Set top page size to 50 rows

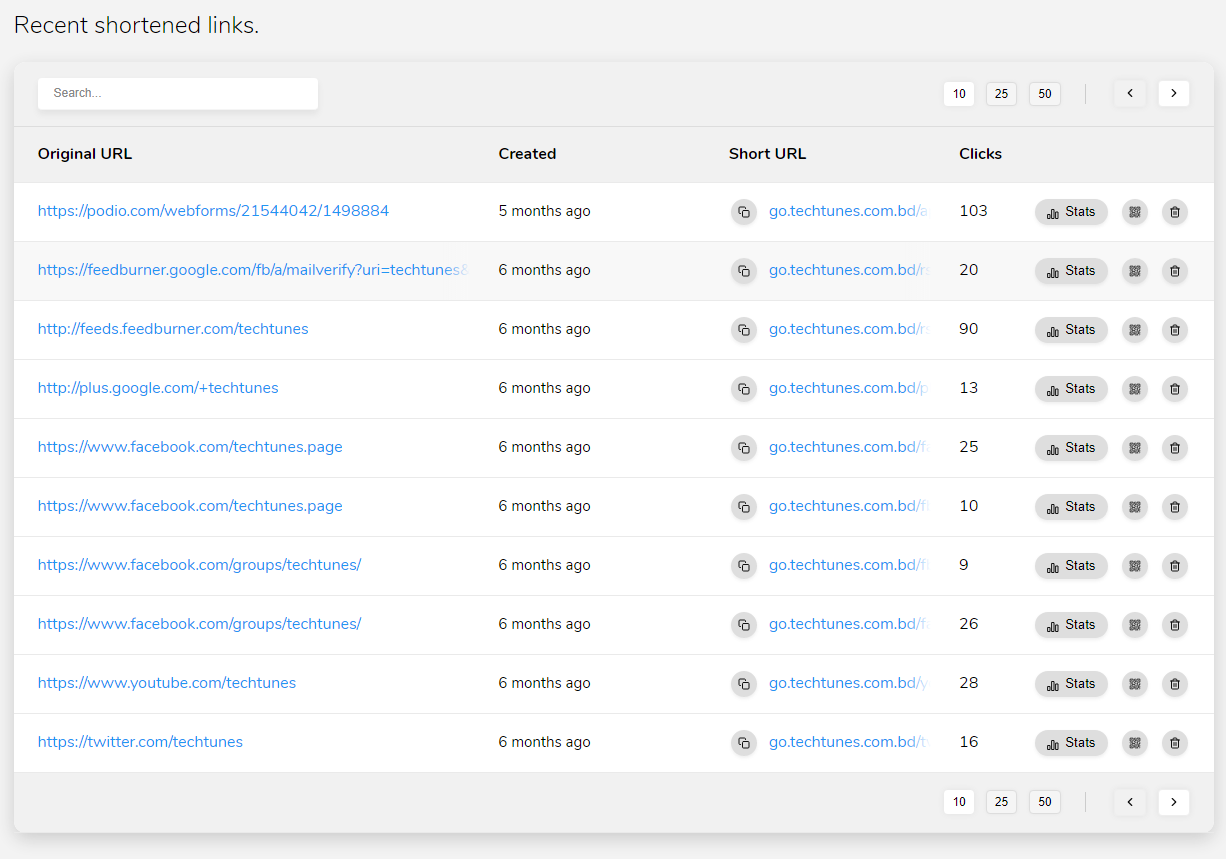(1044, 94)
